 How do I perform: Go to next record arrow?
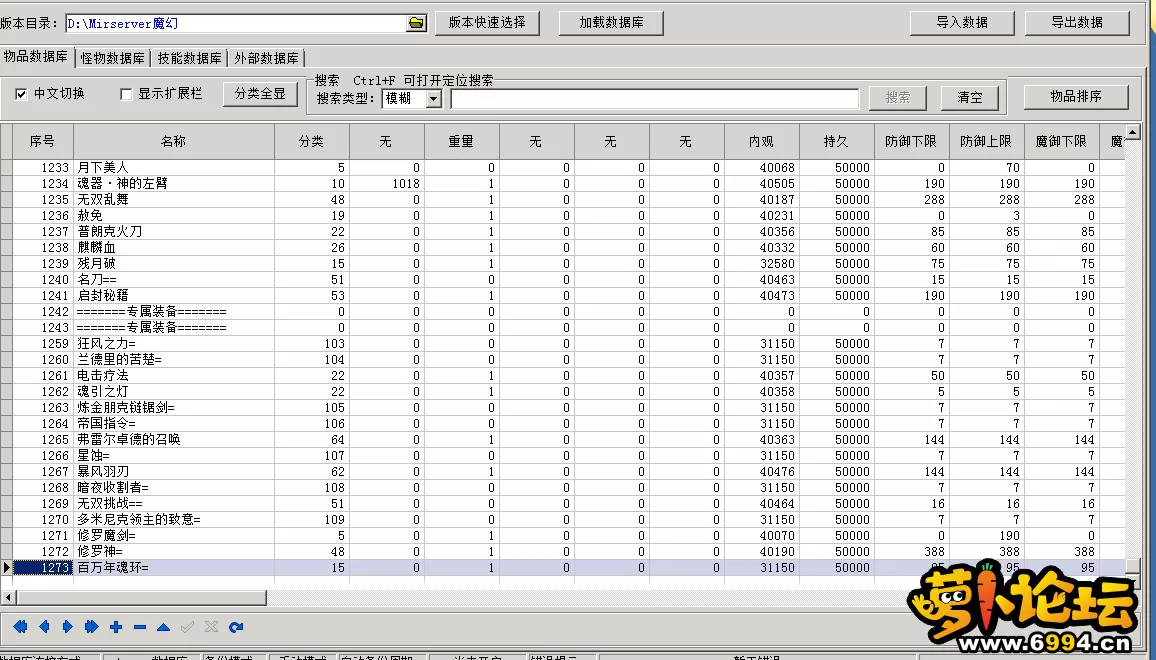pyautogui.click(x=68, y=627)
